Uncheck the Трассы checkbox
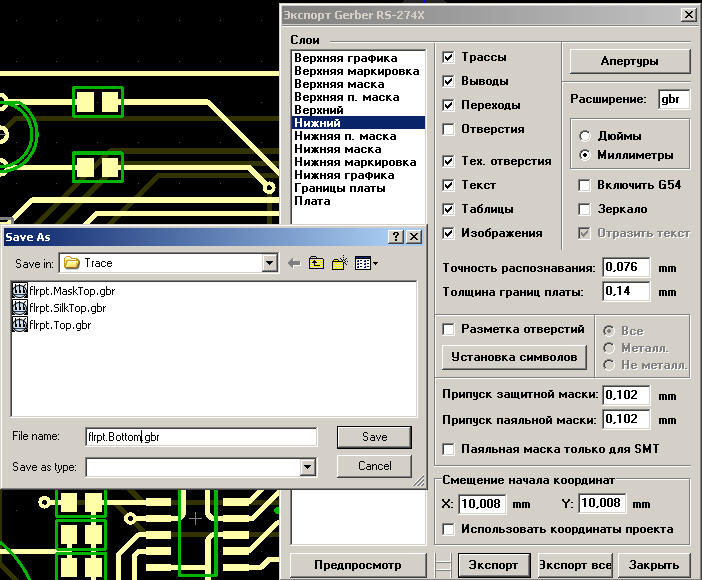This screenshot has height=580, width=702. point(449,57)
